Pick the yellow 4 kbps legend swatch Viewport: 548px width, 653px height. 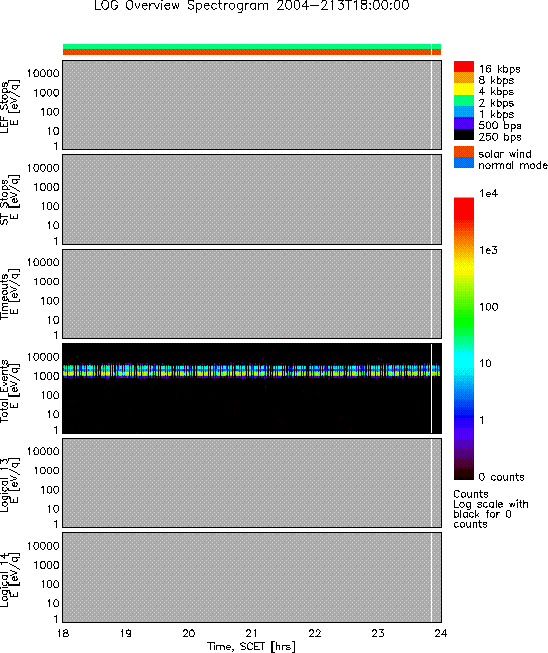point(464,89)
